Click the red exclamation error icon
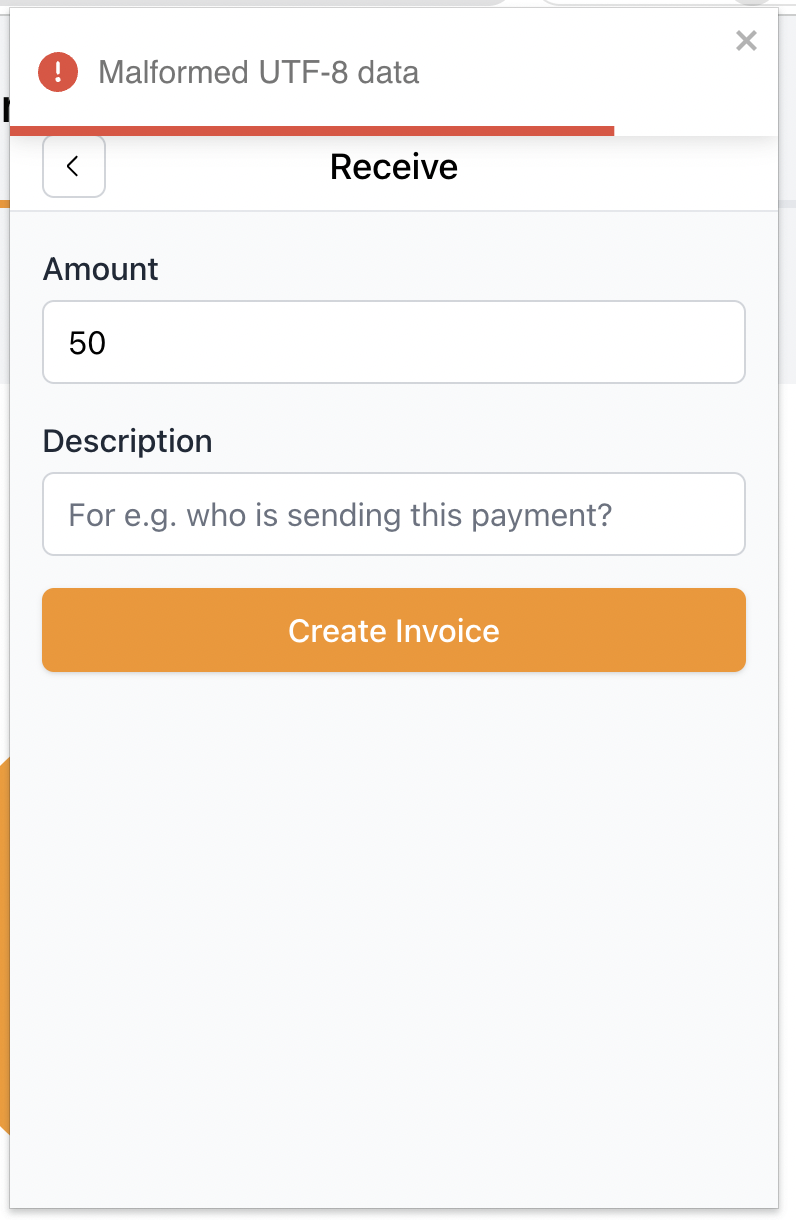The image size is (796, 1220). tap(58, 72)
